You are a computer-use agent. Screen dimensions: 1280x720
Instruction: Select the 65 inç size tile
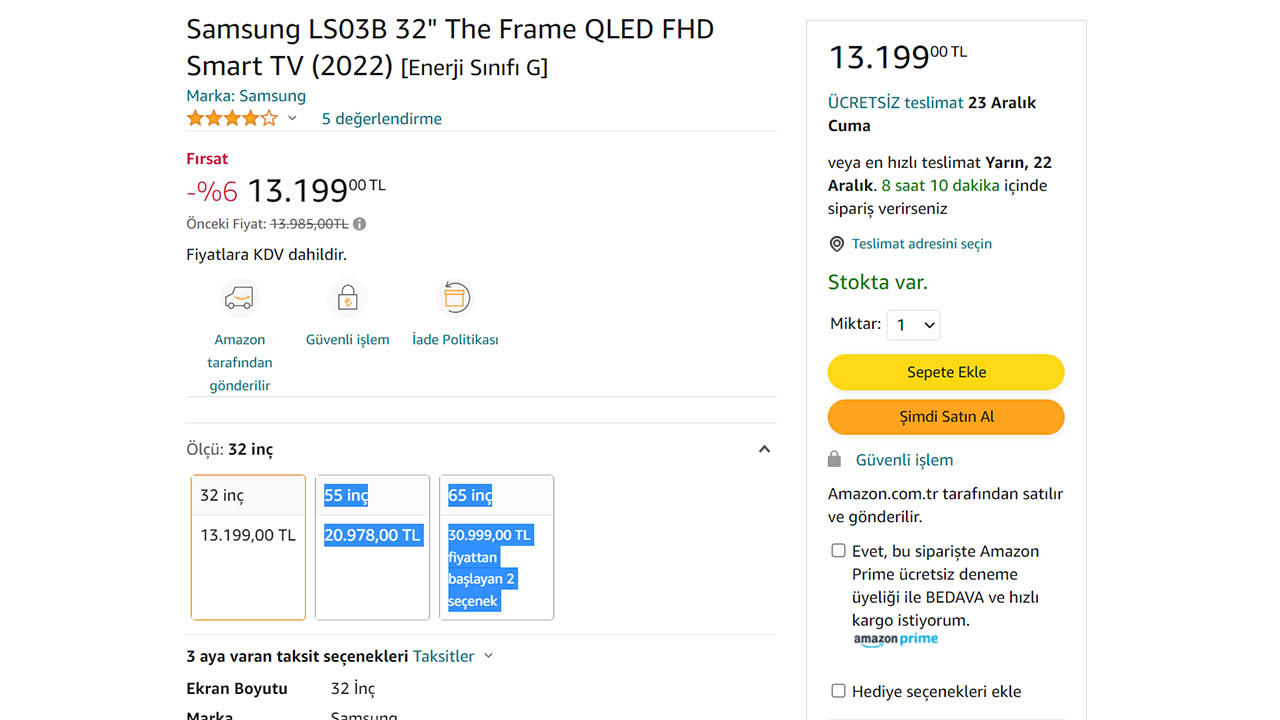click(x=497, y=547)
